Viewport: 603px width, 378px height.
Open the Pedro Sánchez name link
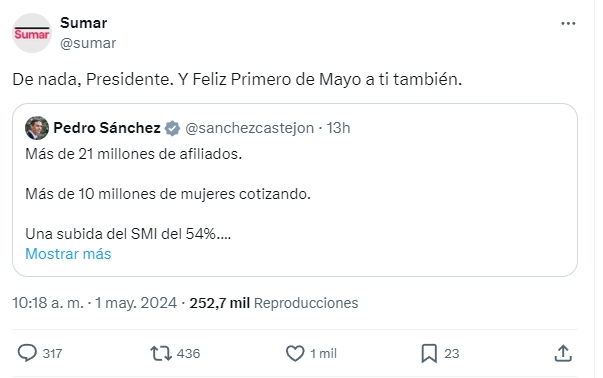point(107,128)
